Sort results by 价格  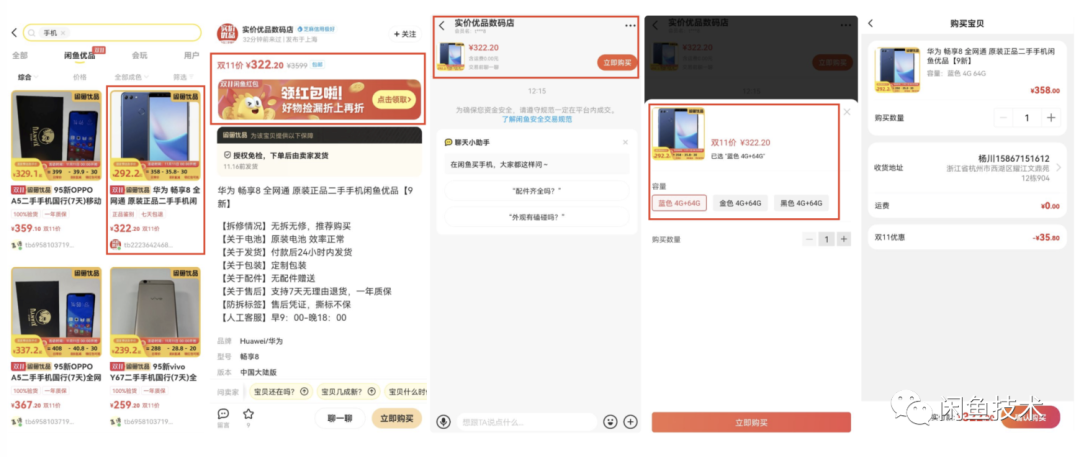[80, 77]
